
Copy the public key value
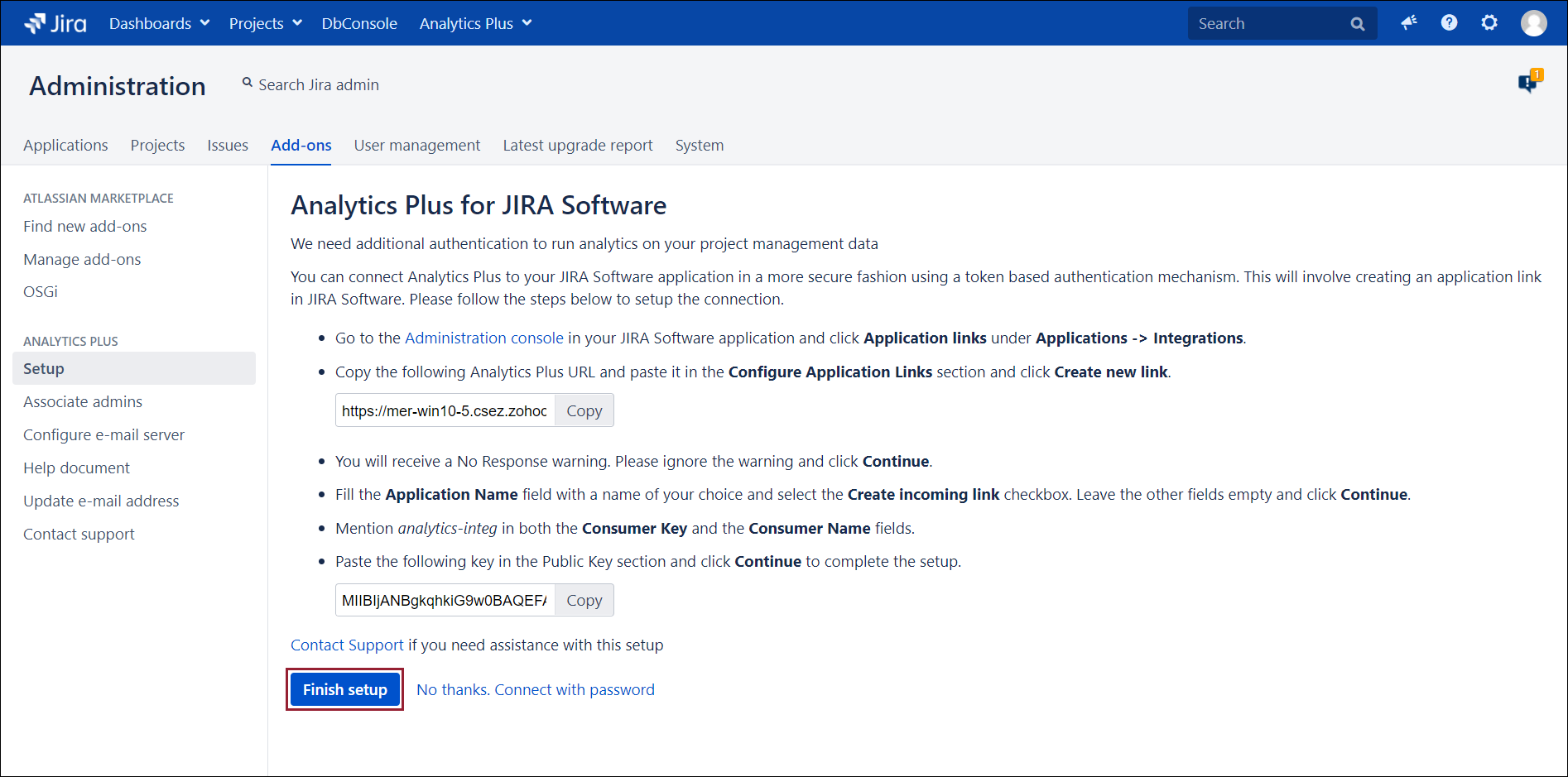[584, 600]
